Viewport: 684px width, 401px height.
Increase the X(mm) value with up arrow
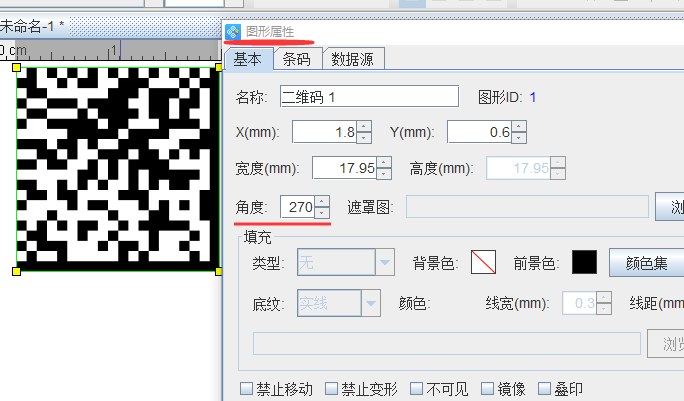pyautogui.click(x=364, y=126)
